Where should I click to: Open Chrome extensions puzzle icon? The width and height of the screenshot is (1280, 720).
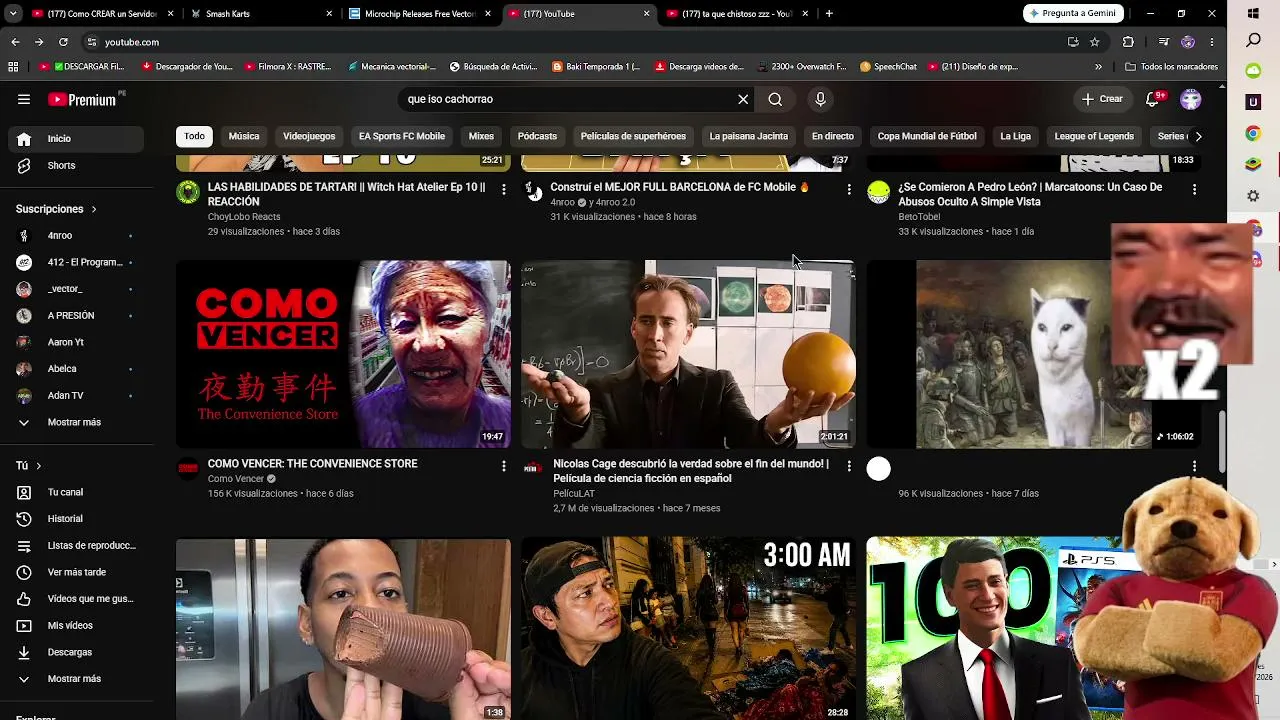pyautogui.click(x=1128, y=42)
